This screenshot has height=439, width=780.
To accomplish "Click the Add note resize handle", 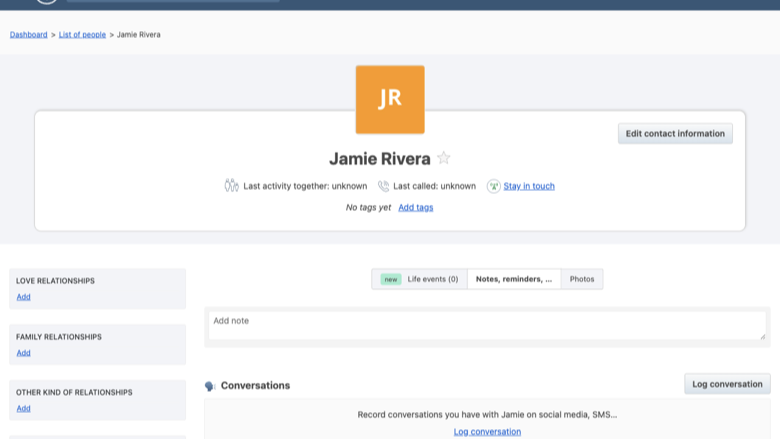I will (x=762, y=337).
